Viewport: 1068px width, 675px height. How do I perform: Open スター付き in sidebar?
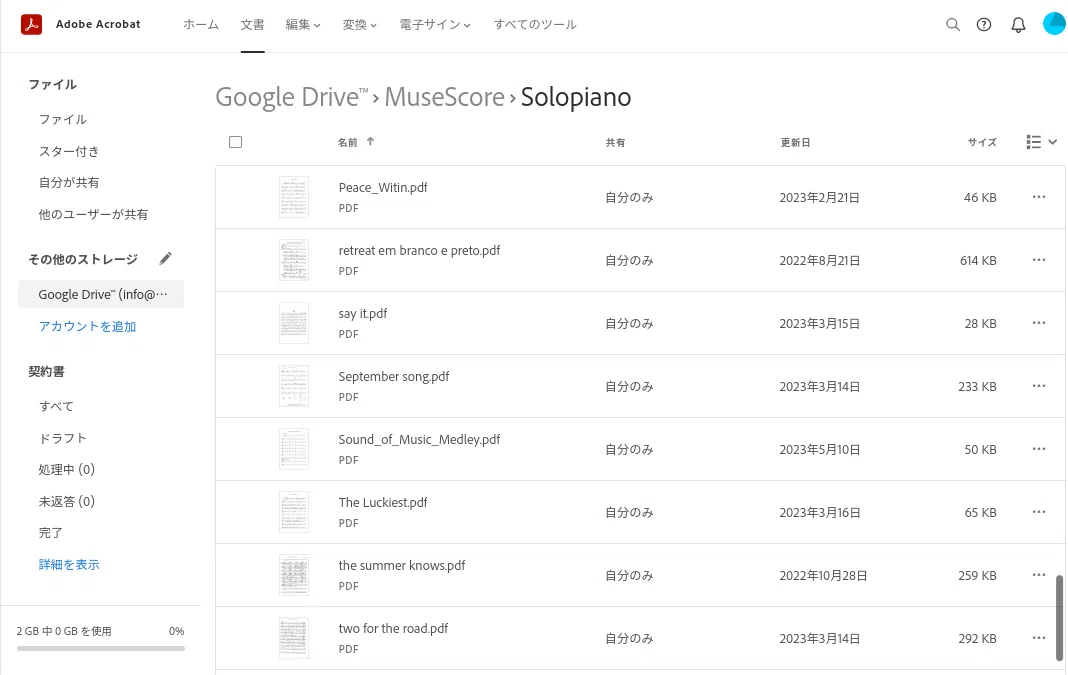(69, 151)
